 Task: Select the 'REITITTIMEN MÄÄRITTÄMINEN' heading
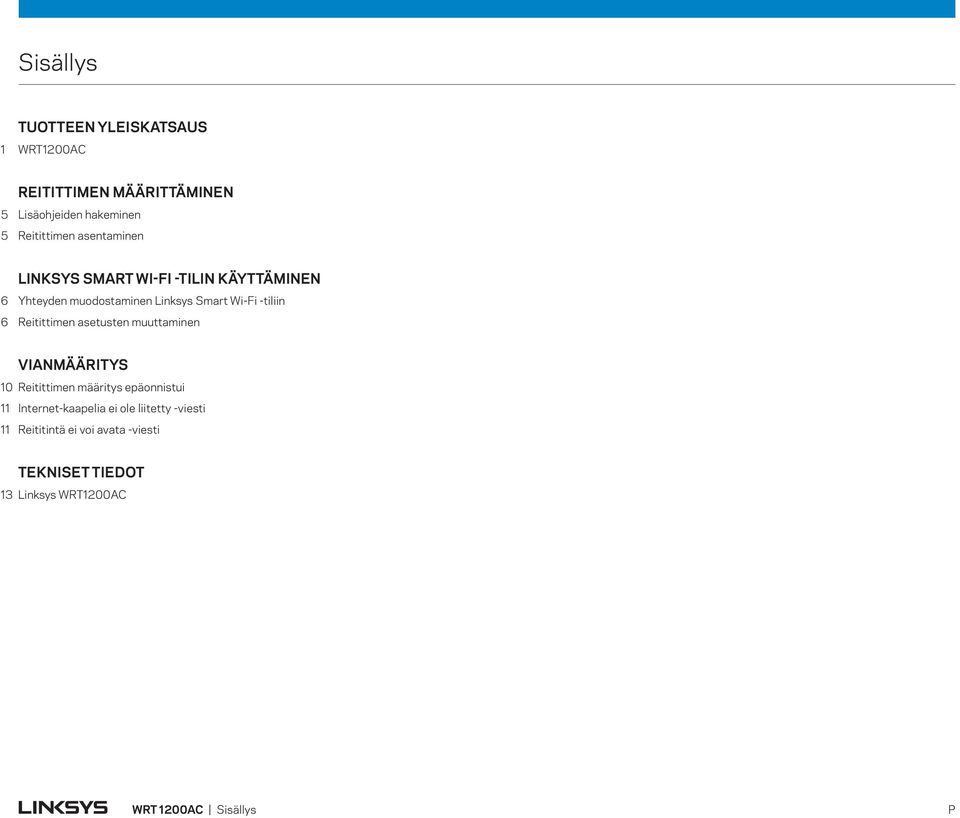[126, 192]
